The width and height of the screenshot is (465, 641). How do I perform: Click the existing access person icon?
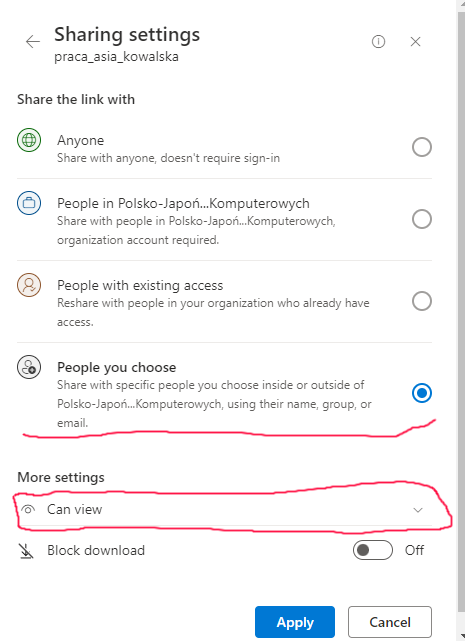click(29, 285)
